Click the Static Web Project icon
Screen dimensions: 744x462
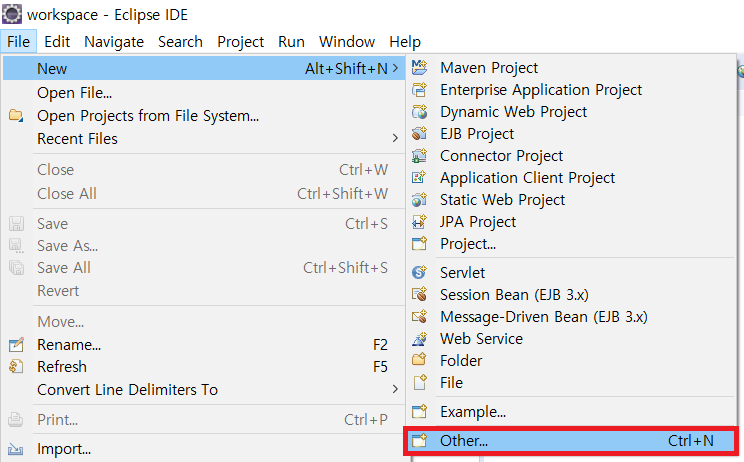[419, 200]
